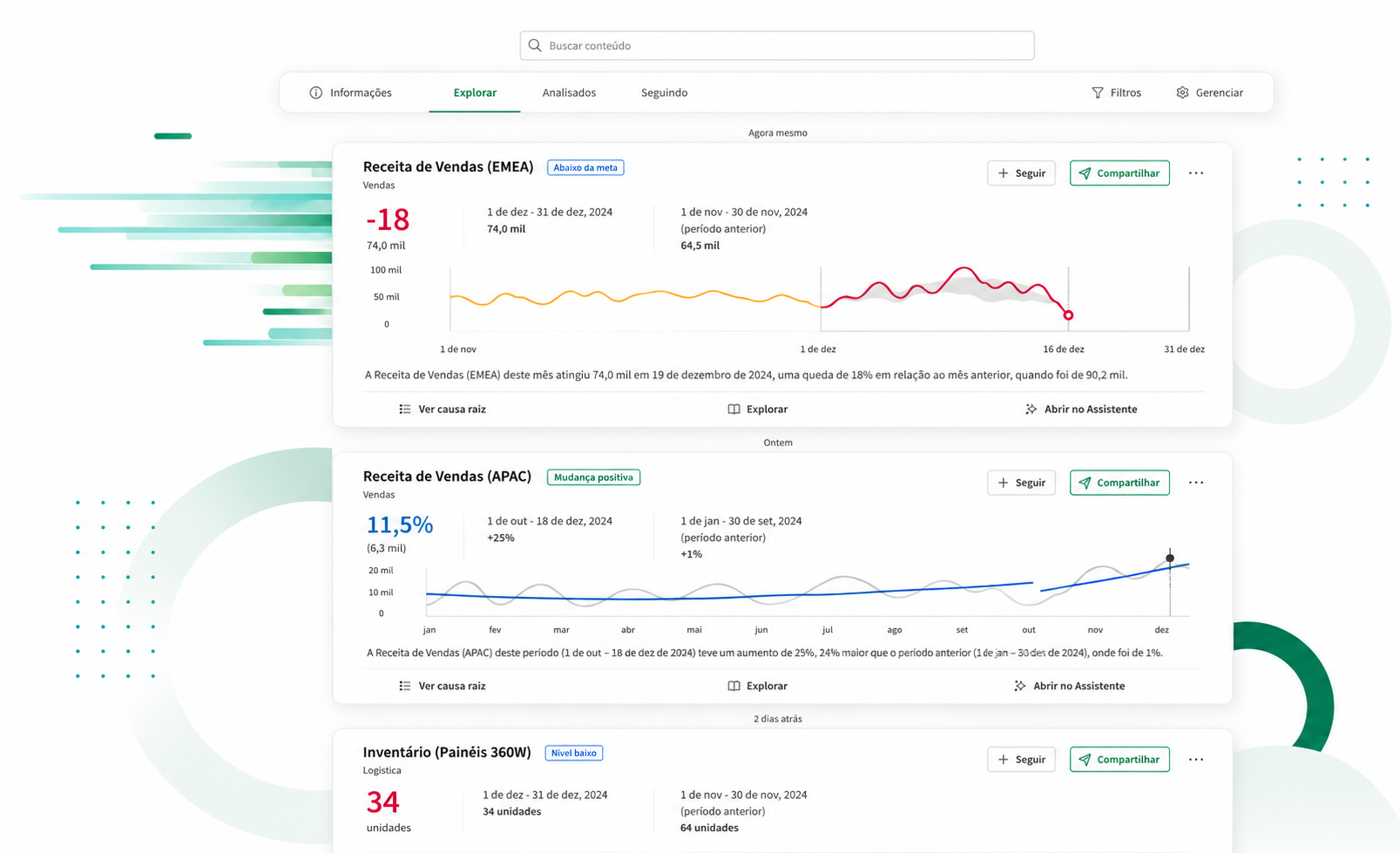Click the book icon for Explorar on EMEA card
1400x853 pixels.
coord(734,409)
